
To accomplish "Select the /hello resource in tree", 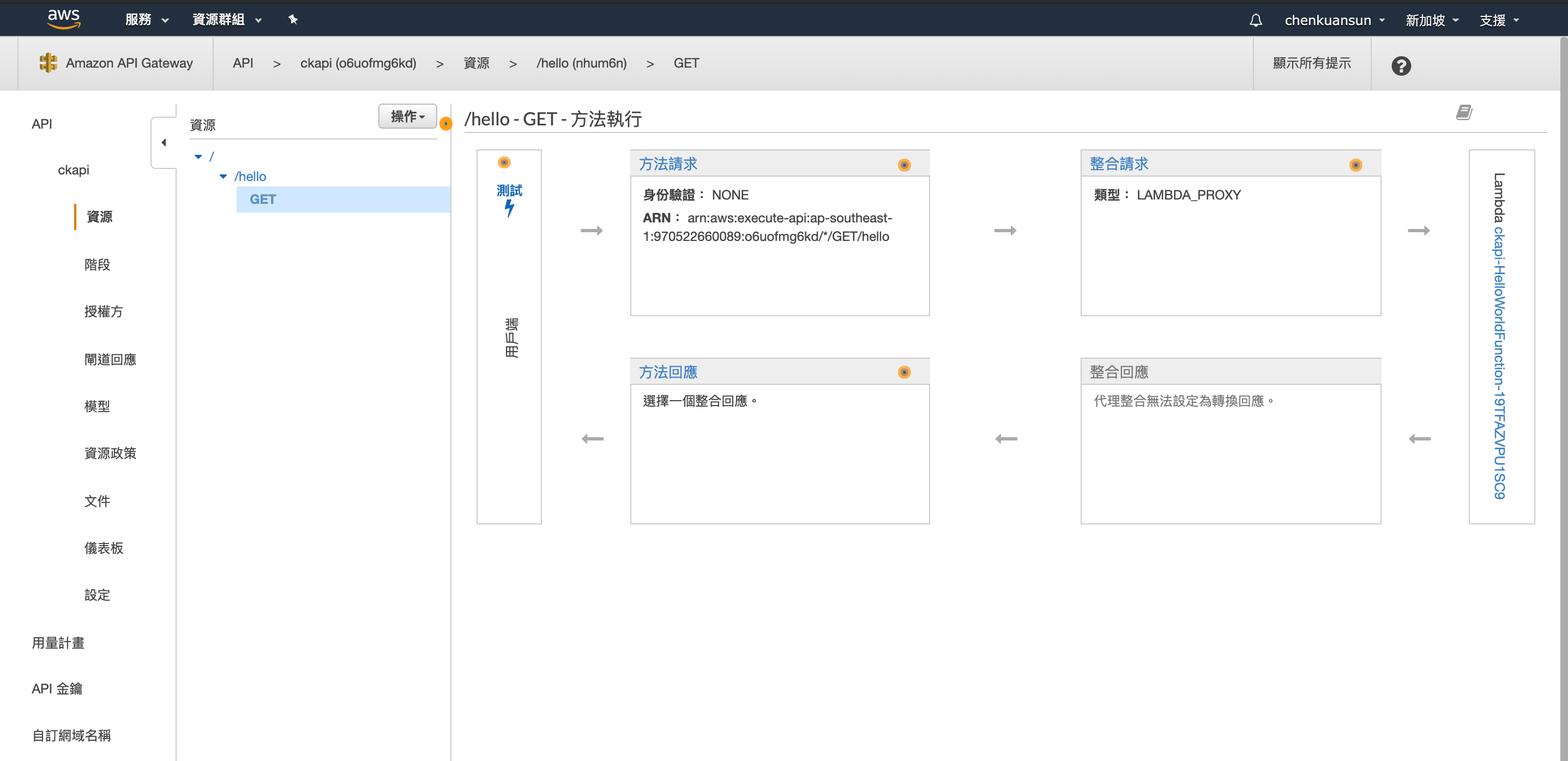I will pos(250,177).
